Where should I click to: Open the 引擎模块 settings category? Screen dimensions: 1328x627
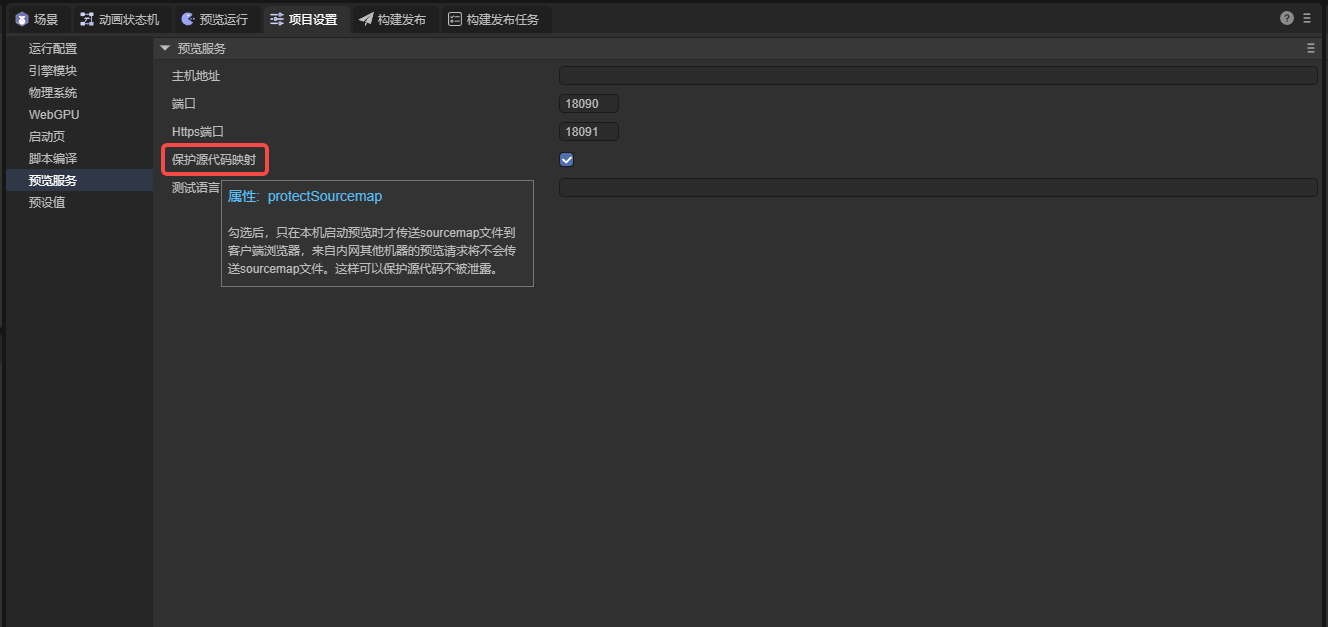pos(53,71)
